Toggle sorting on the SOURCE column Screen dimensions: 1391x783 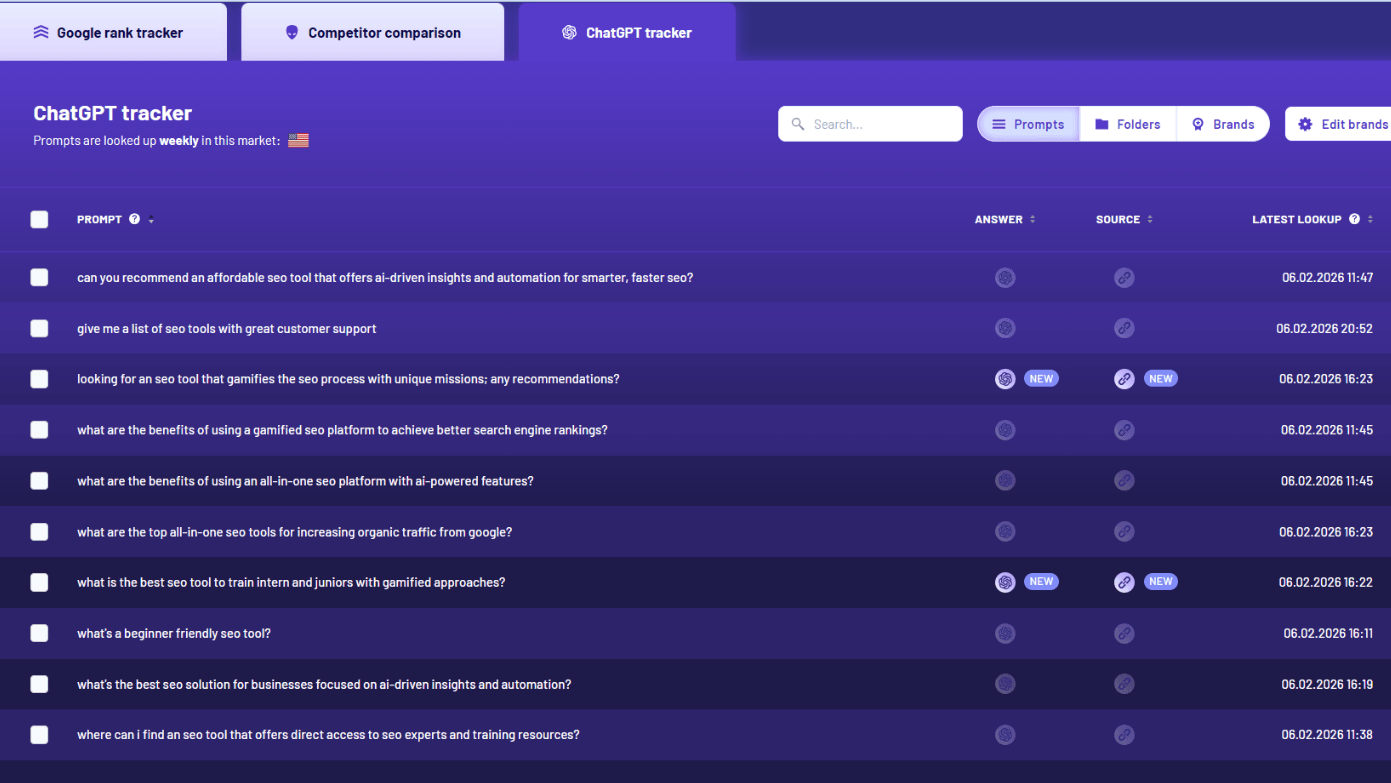pos(1150,219)
